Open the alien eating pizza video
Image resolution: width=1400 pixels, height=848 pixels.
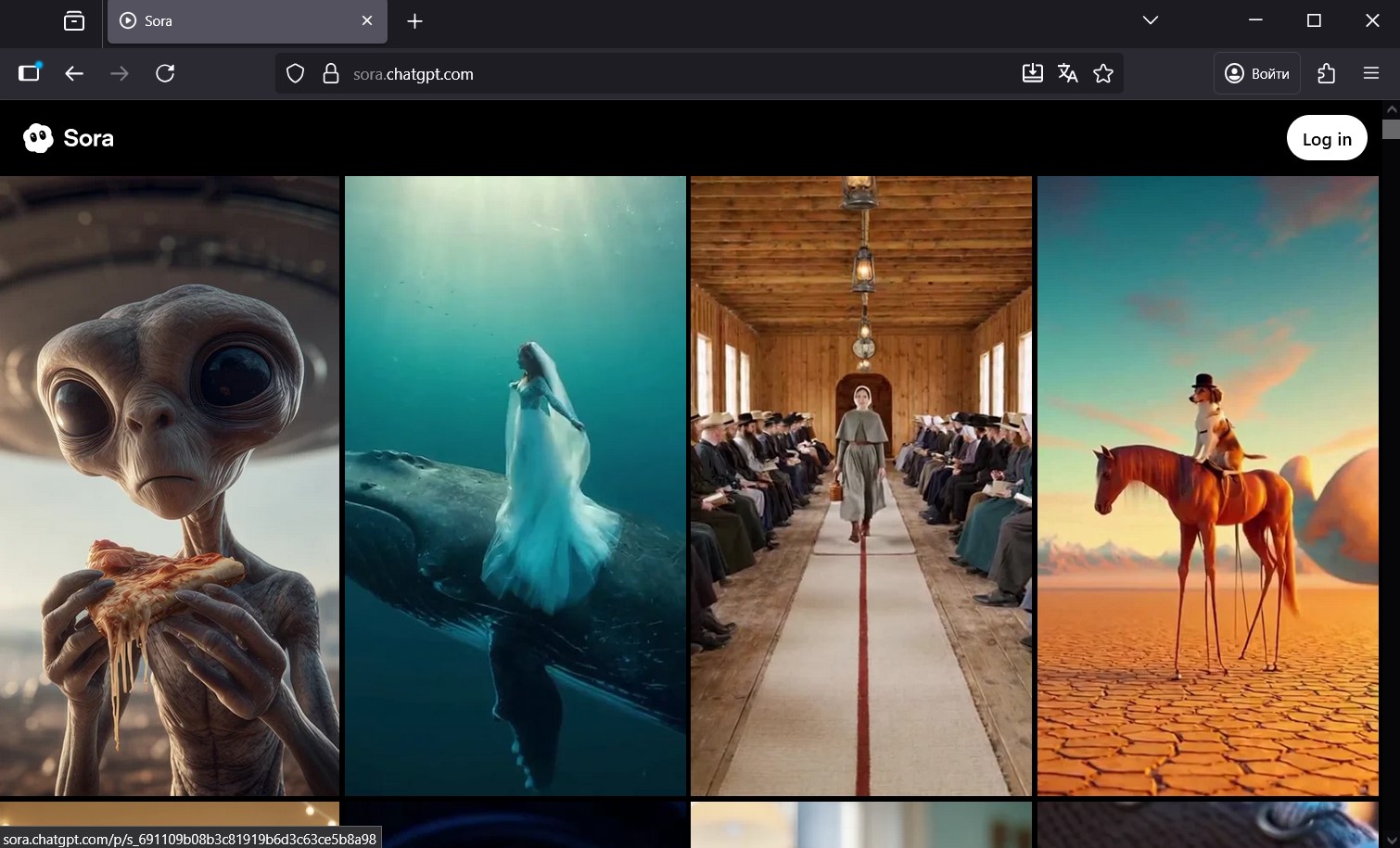[x=170, y=485]
